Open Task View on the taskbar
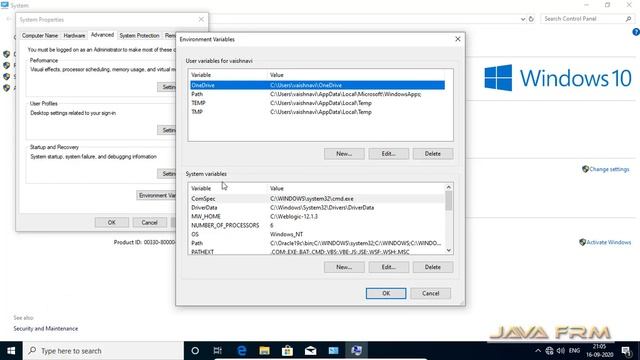Image resolution: width=640 pixels, height=360 pixels. click(218, 351)
